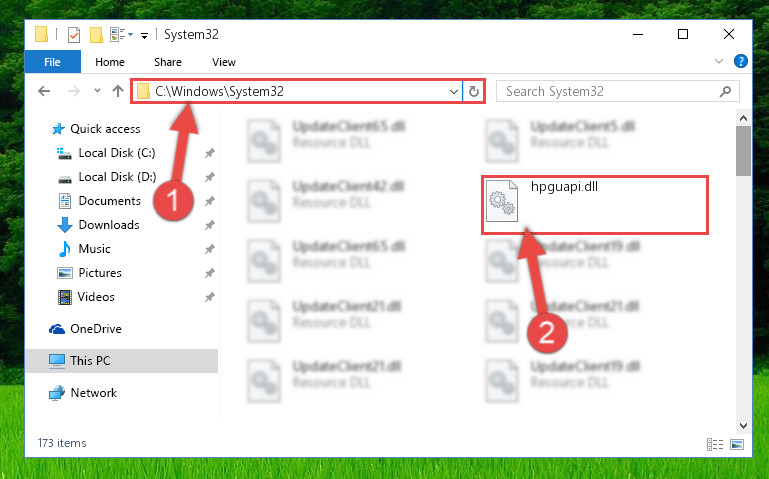
Task: Expand the ribbon with the chevron
Action: (719, 61)
